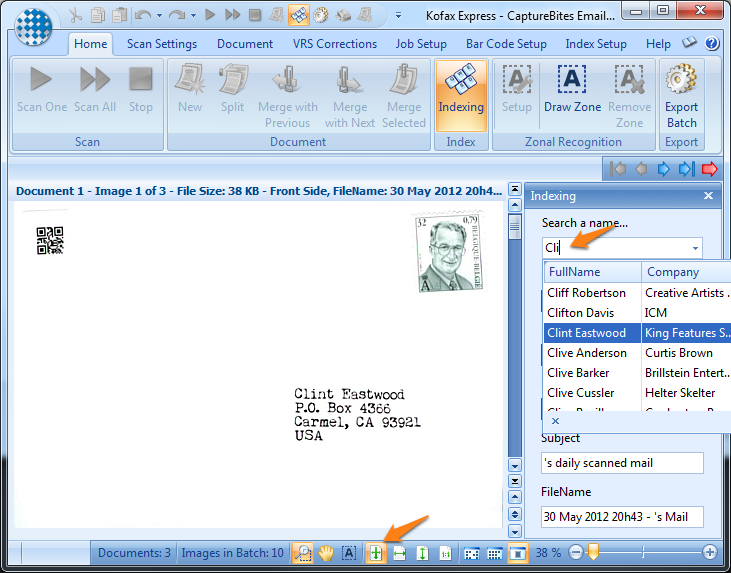
Task: Open the Scan Settings tab
Action: tap(162, 44)
